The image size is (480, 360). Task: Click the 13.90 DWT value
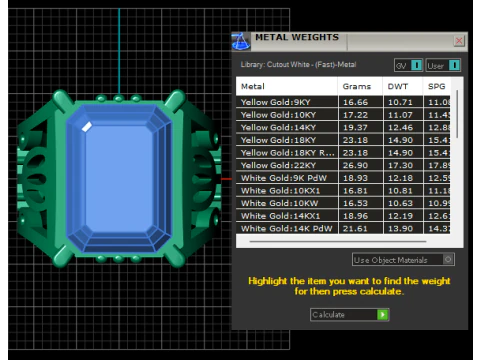pyautogui.click(x=400, y=229)
